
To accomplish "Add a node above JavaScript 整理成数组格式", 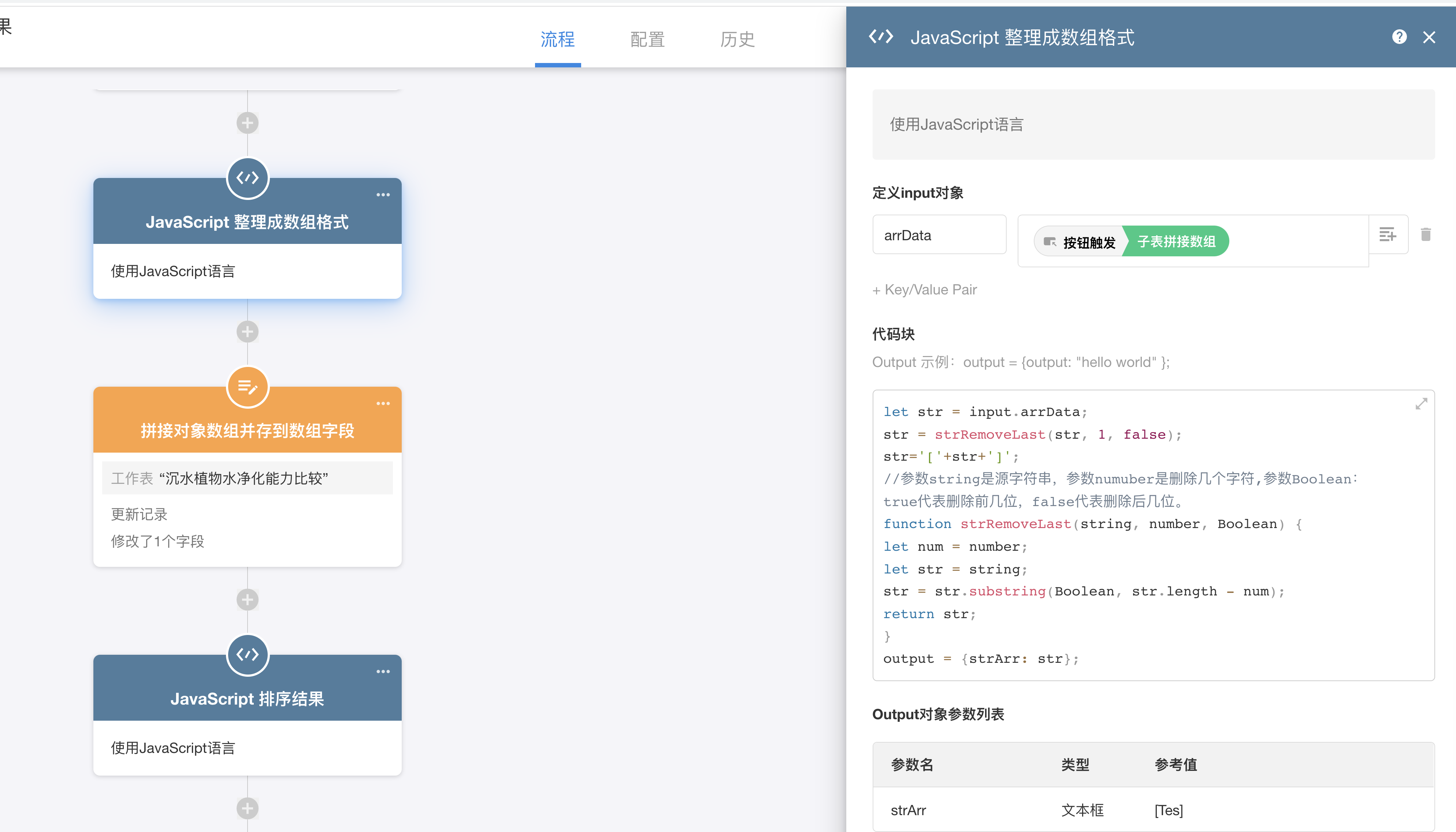I will [x=248, y=123].
